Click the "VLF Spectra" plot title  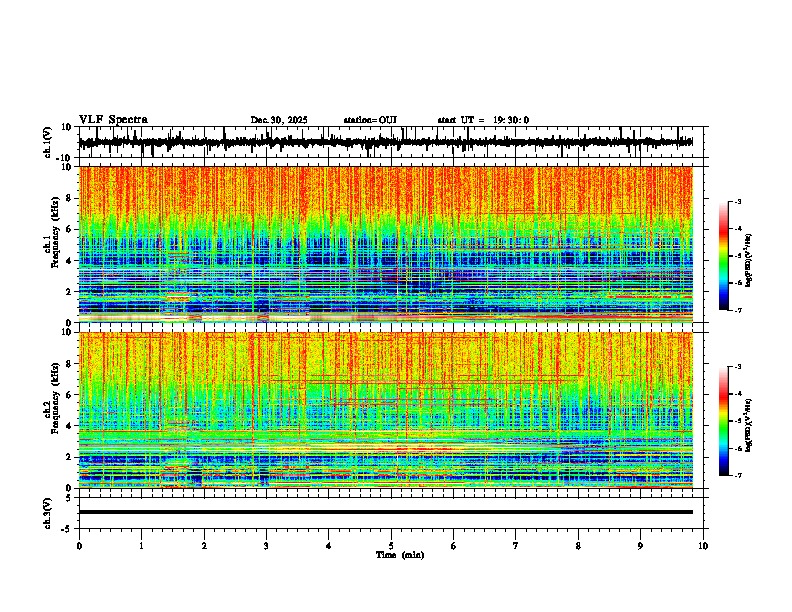click(x=113, y=120)
